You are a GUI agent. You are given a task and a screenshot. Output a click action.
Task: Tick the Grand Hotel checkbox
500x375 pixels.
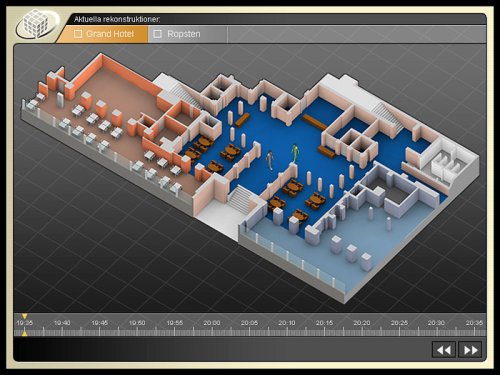tap(78, 34)
